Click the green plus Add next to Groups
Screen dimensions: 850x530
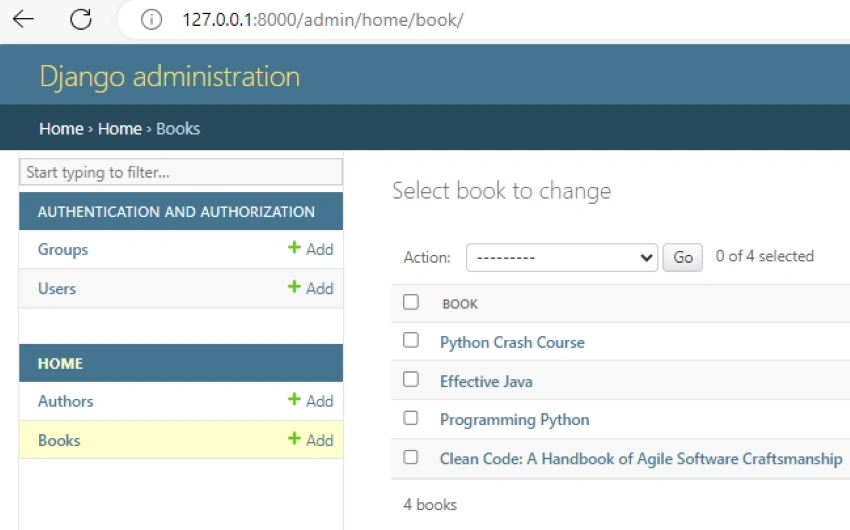311,249
